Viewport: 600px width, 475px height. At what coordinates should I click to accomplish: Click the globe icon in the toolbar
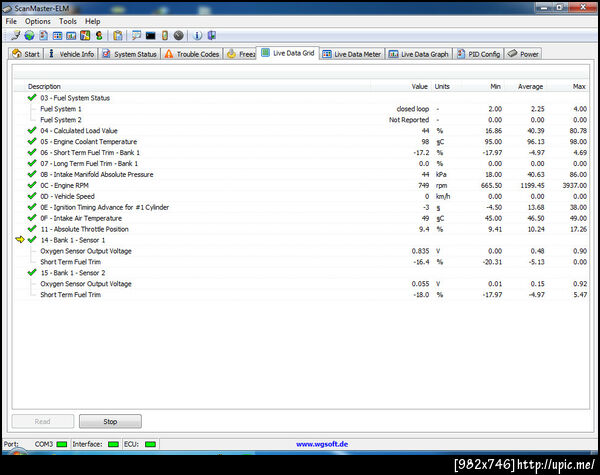pos(29,36)
